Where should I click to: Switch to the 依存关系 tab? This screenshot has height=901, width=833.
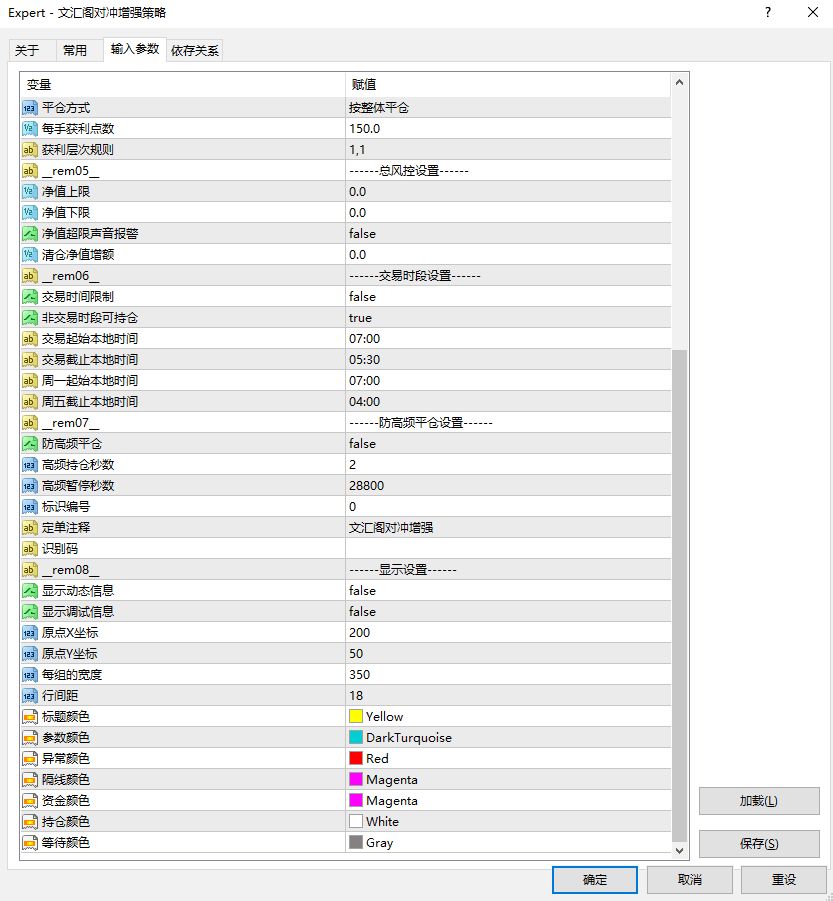point(194,49)
